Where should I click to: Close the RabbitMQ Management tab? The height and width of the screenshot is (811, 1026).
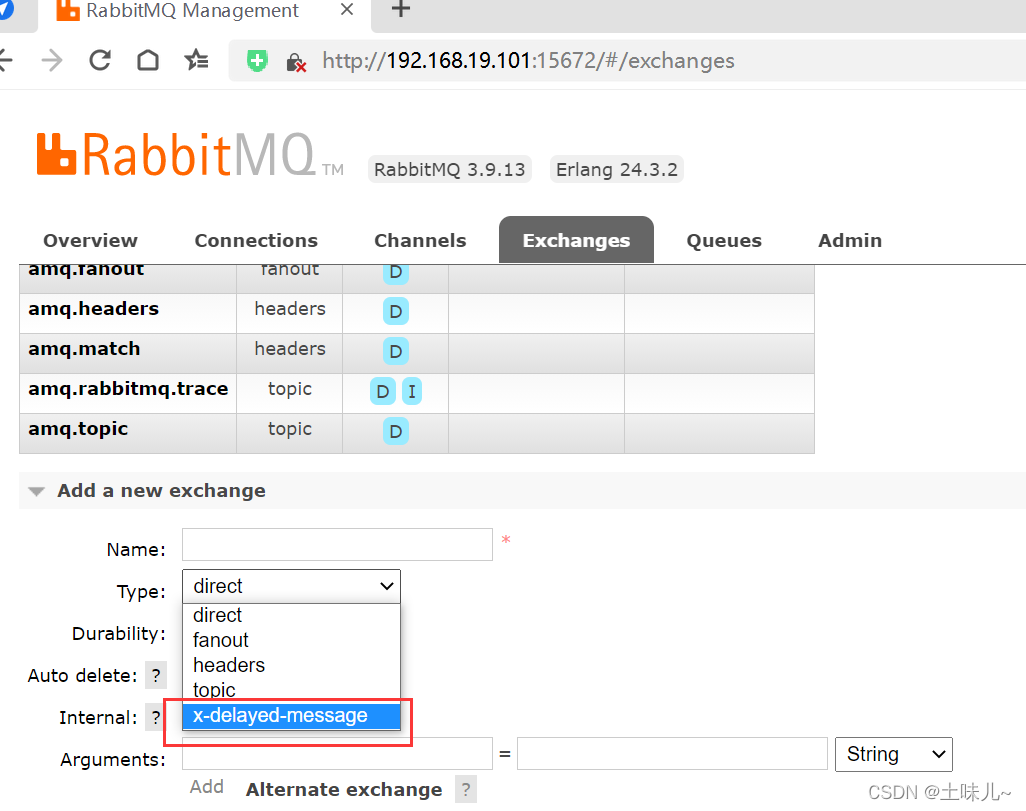(347, 10)
